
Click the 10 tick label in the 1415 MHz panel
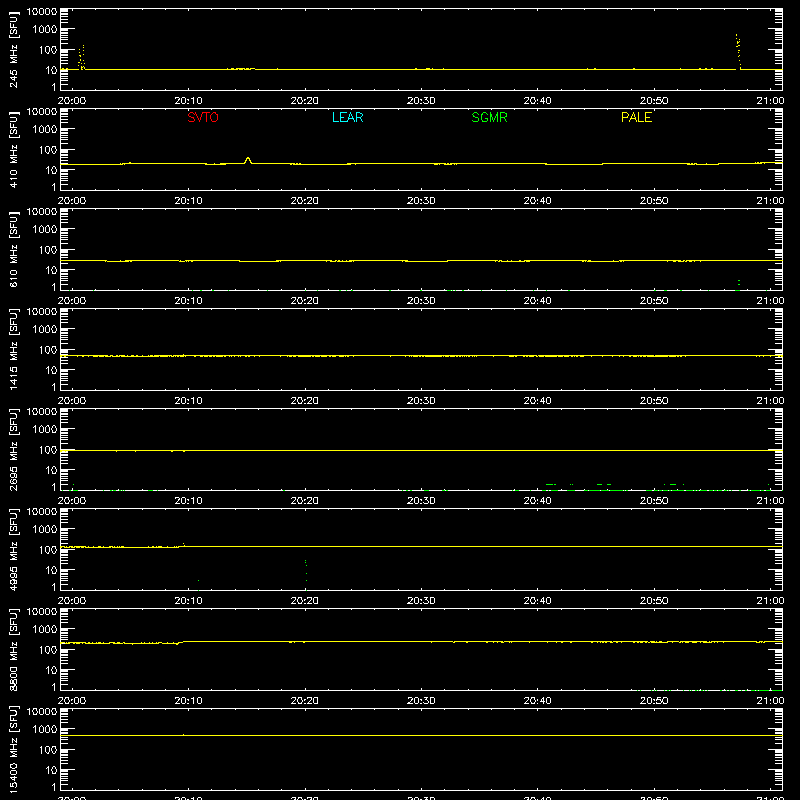pos(51,370)
